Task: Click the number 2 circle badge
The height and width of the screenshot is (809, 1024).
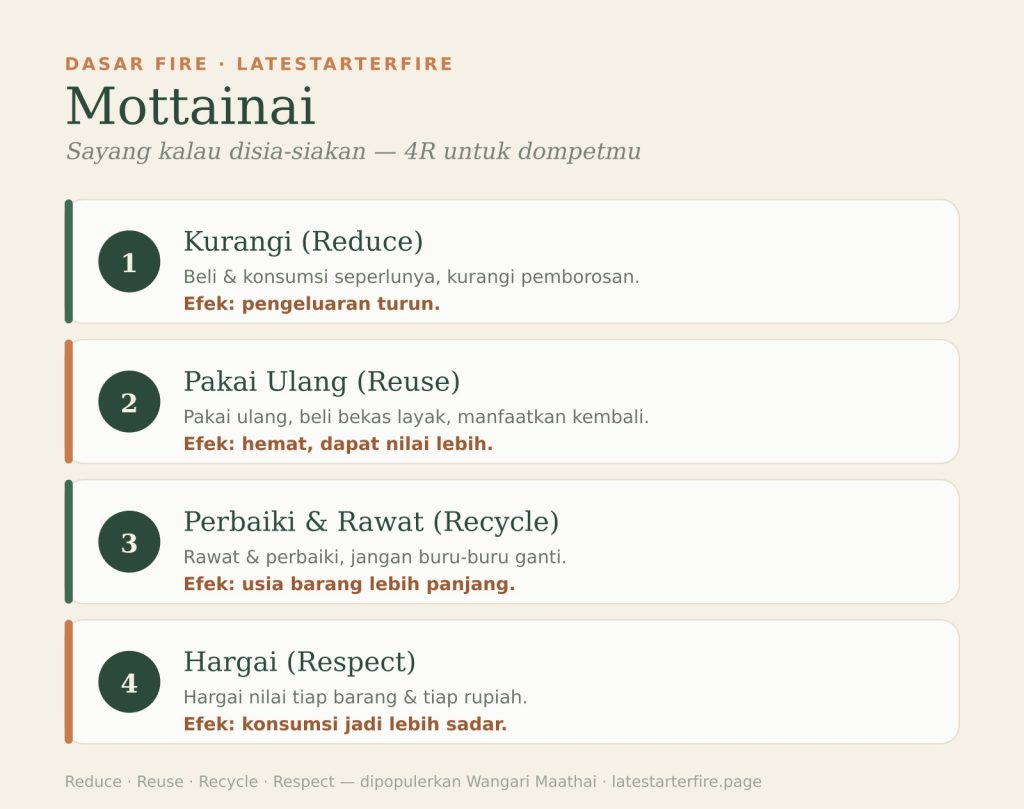Action: pyautogui.click(x=129, y=402)
